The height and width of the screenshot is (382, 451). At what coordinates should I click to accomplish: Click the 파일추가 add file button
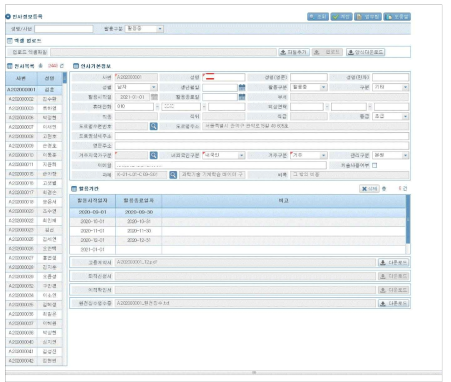pos(294,52)
